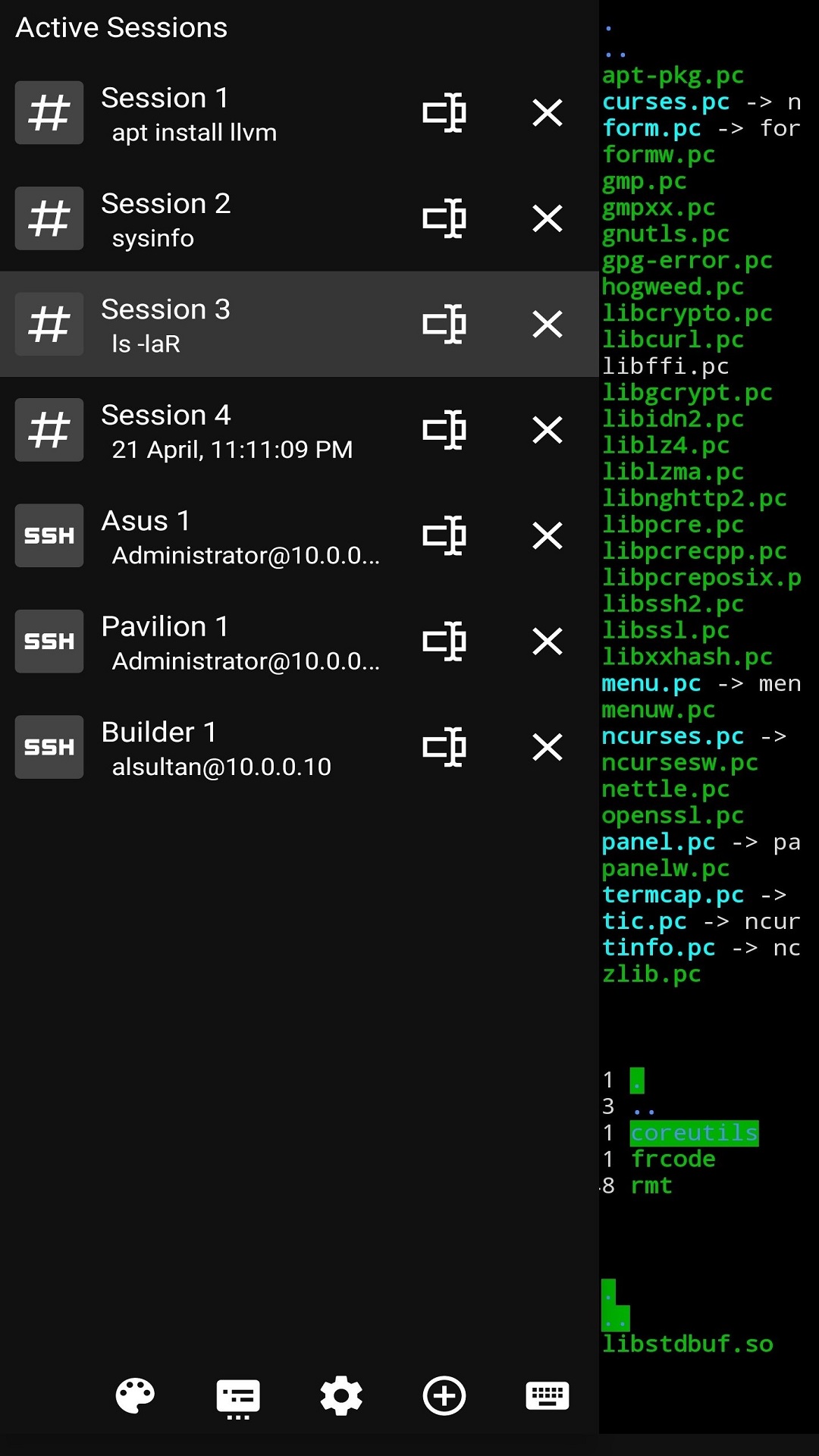Image resolution: width=819 pixels, height=1456 pixels.
Task: Tap the highlighted coreutils entry in terminal
Action: [x=693, y=1132]
